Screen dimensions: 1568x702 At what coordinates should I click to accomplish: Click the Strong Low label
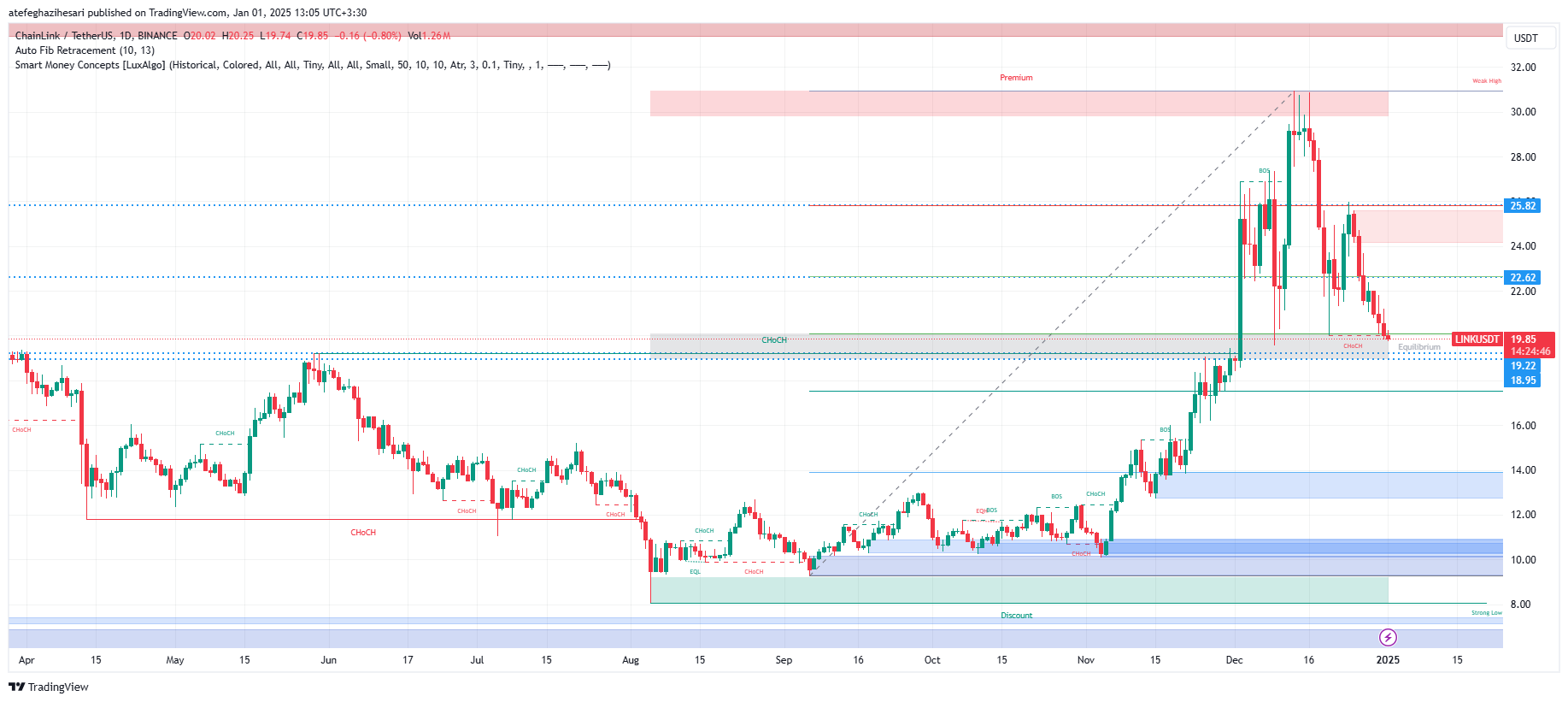point(1486,613)
